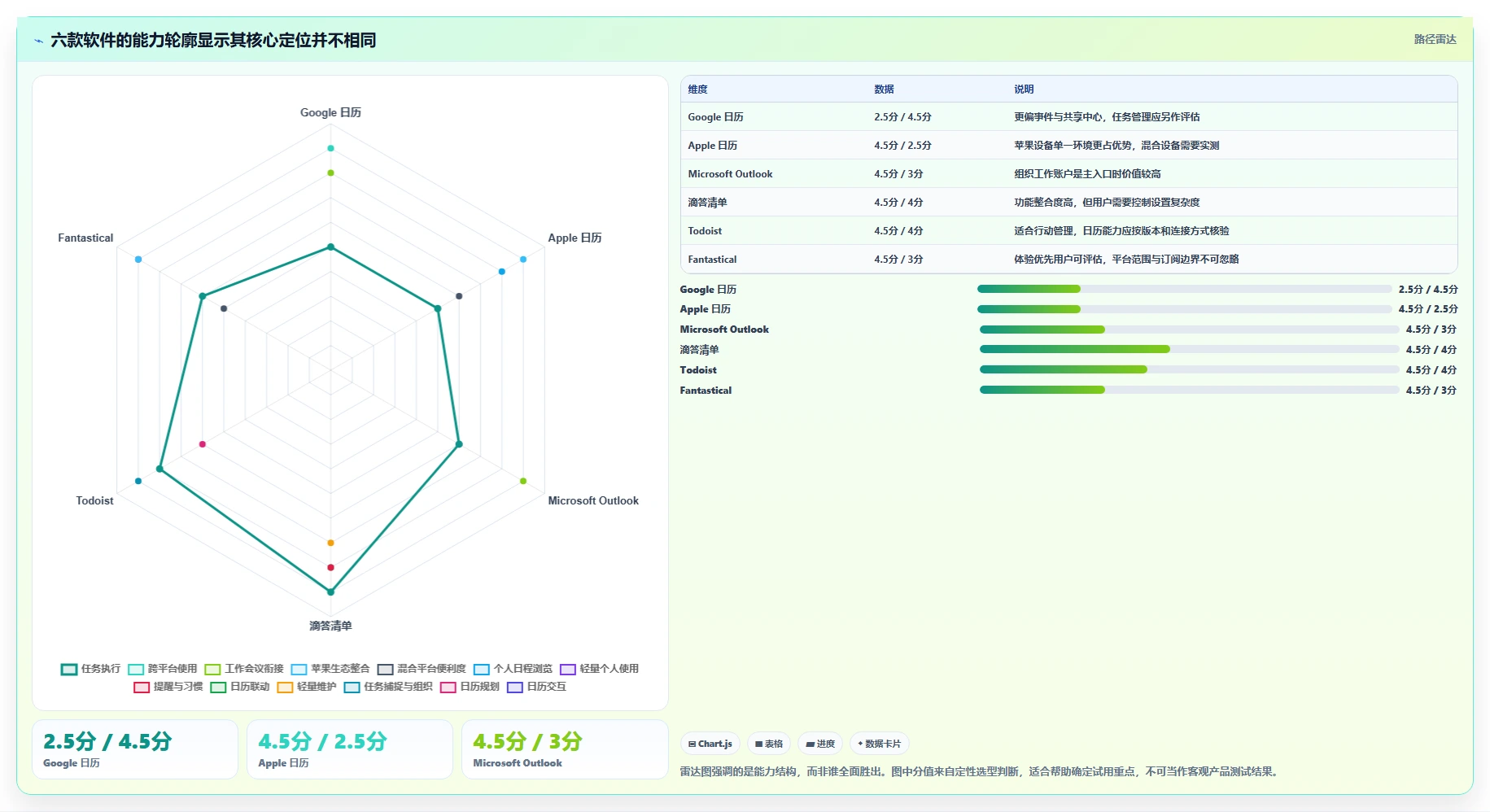1490x812 pixels.
Task: Hide the 日历交互 legend series
Action: (535, 687)
